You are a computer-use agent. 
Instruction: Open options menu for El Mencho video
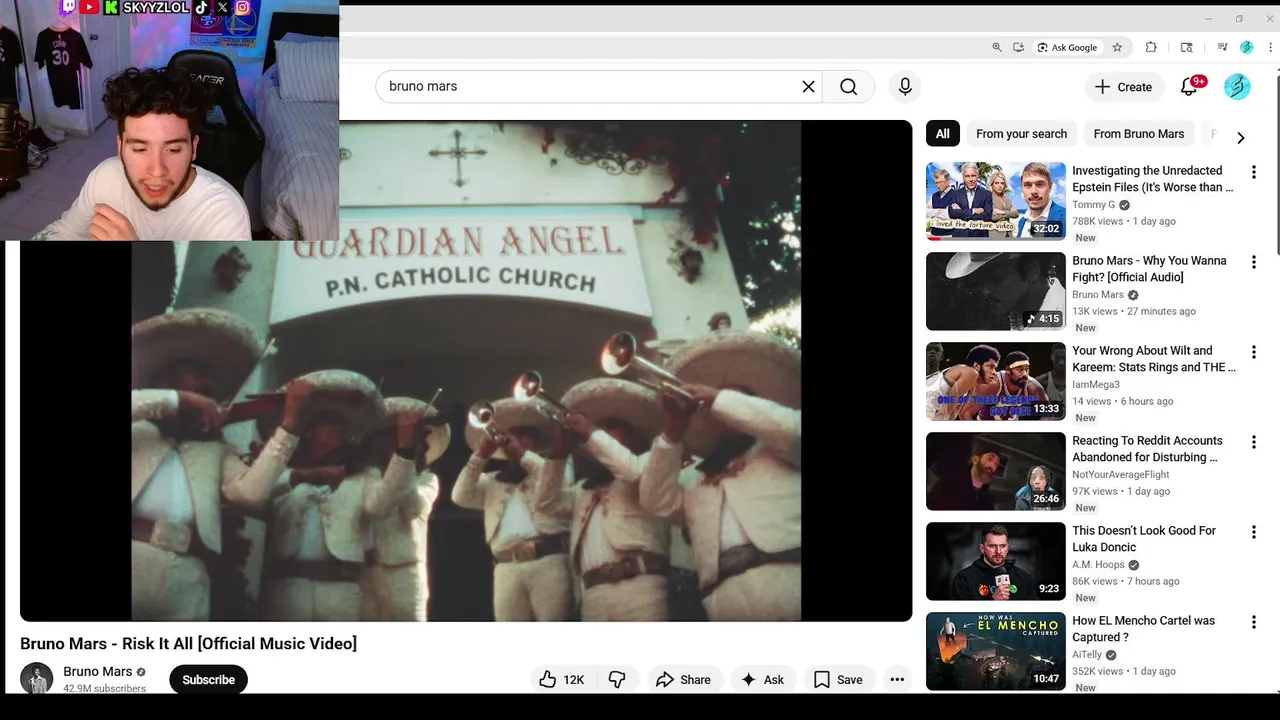tap(1253, 622)
